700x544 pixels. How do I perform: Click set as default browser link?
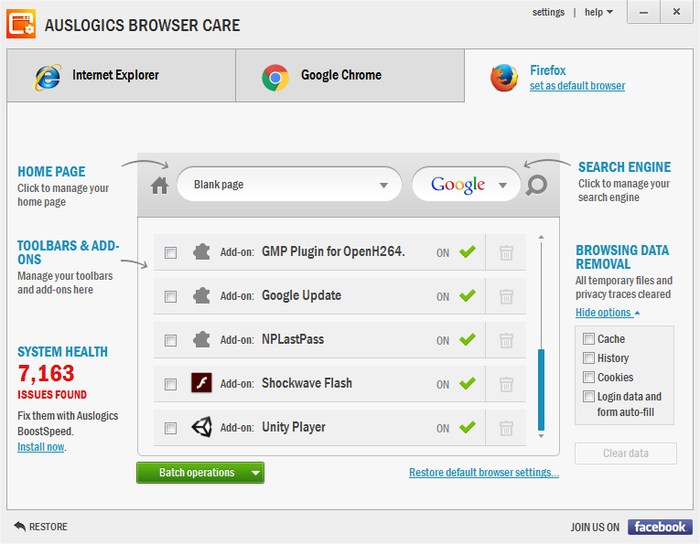click(x=577, y=86)
